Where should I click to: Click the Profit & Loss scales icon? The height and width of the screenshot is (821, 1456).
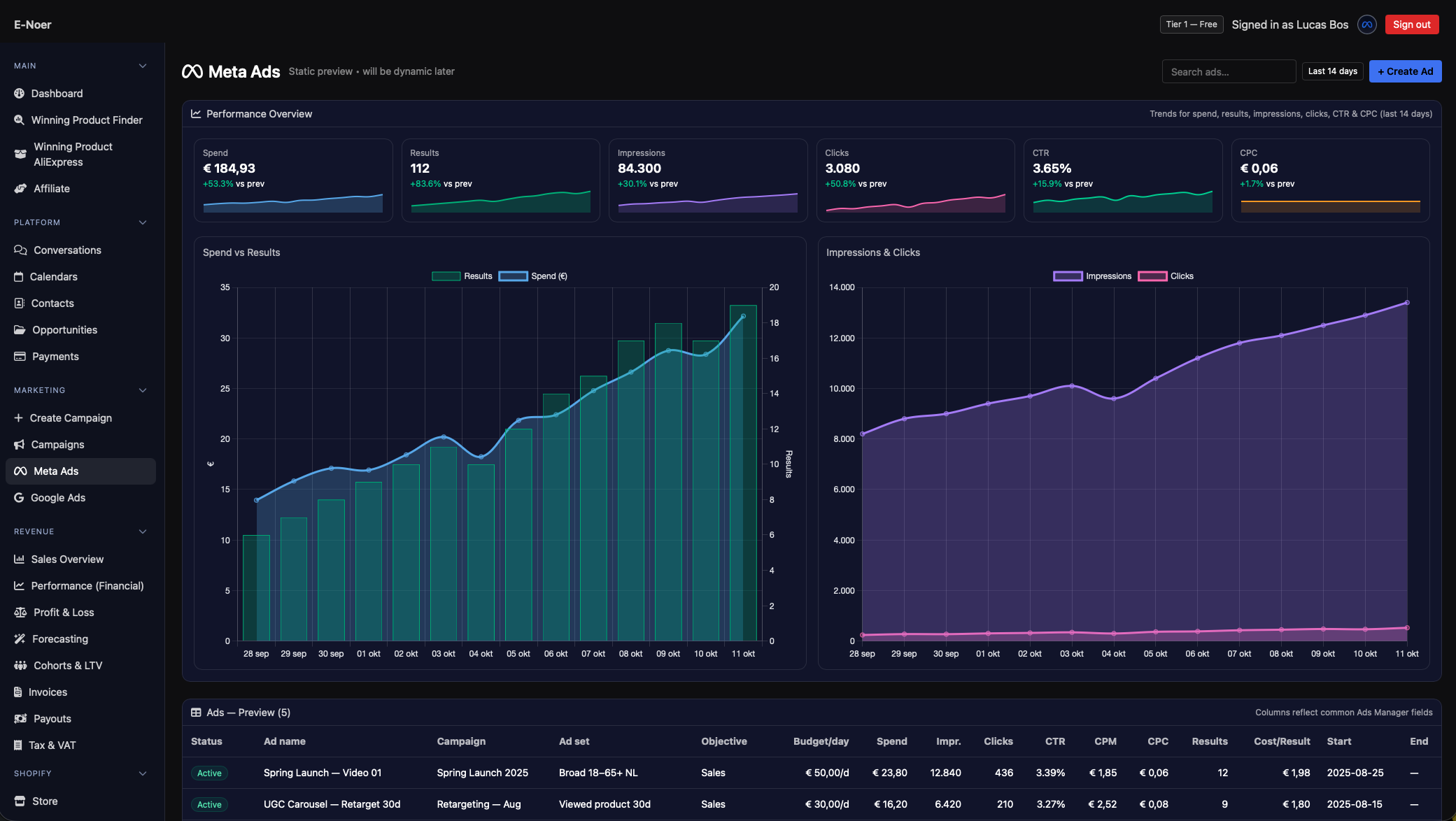click(20, 613)
